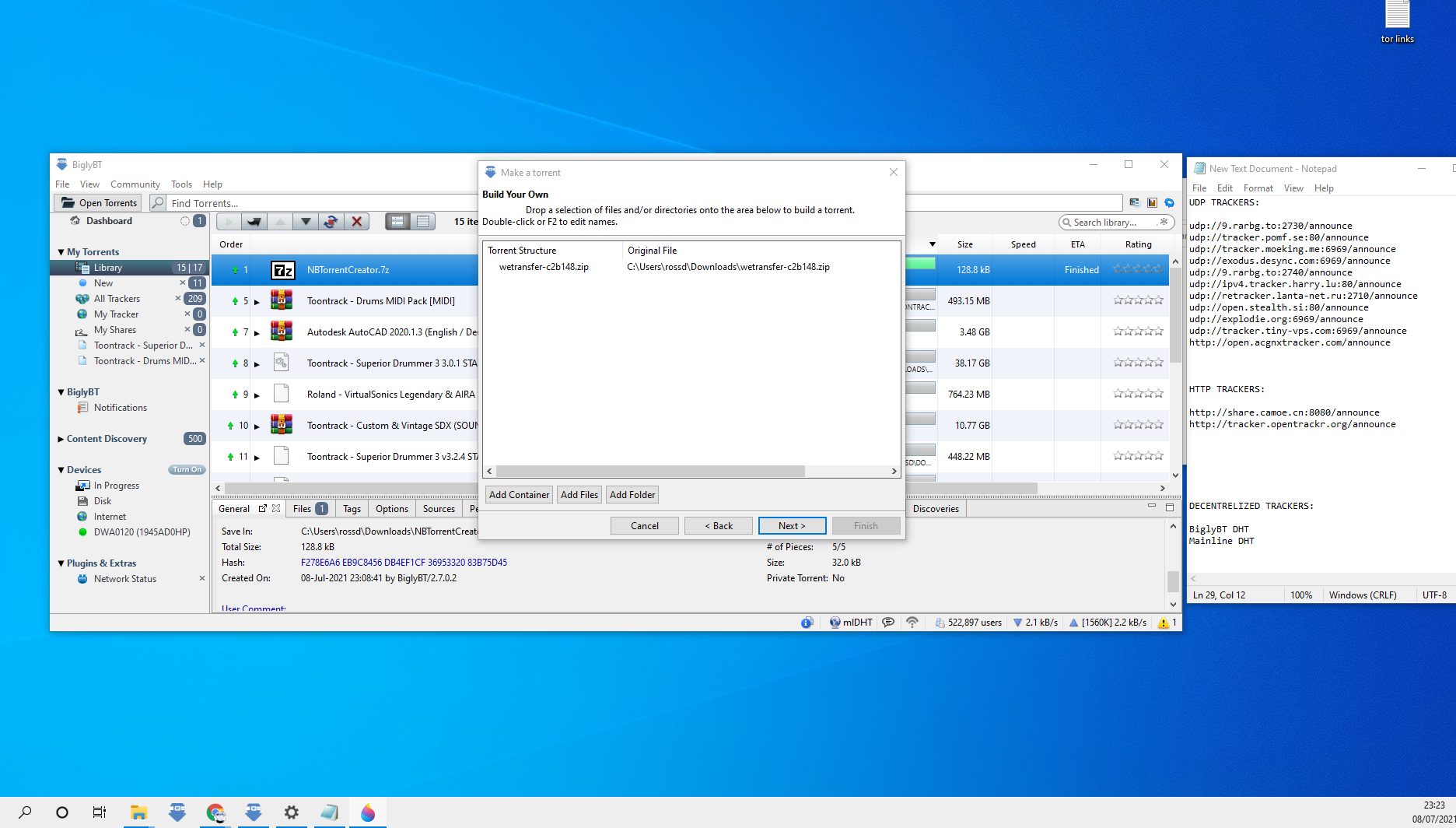Focus the Search library input field
This screenshot has height=828, width=1456.
1116,223
